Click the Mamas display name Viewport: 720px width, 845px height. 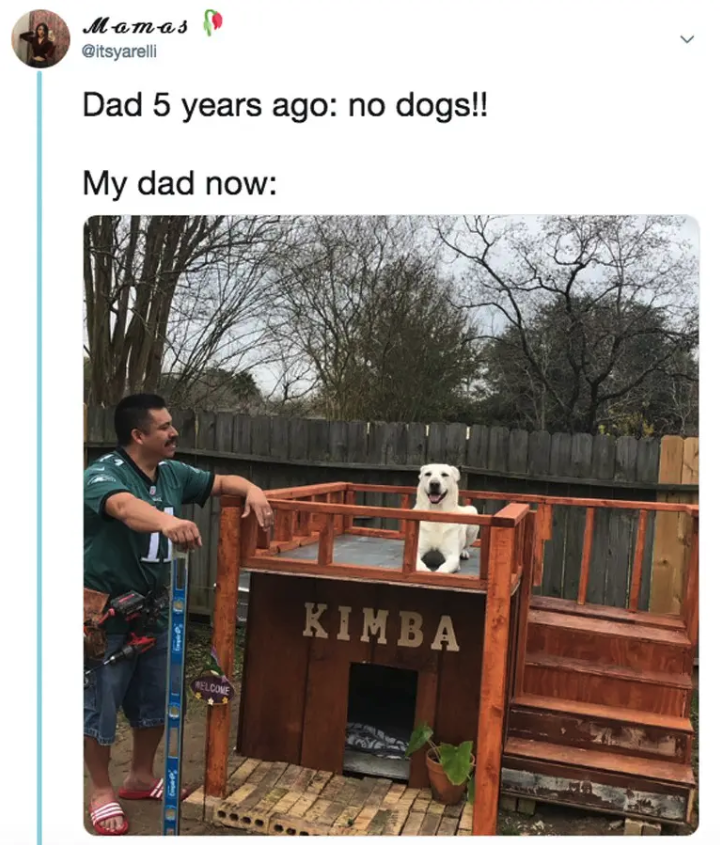[x=135, y=25]
